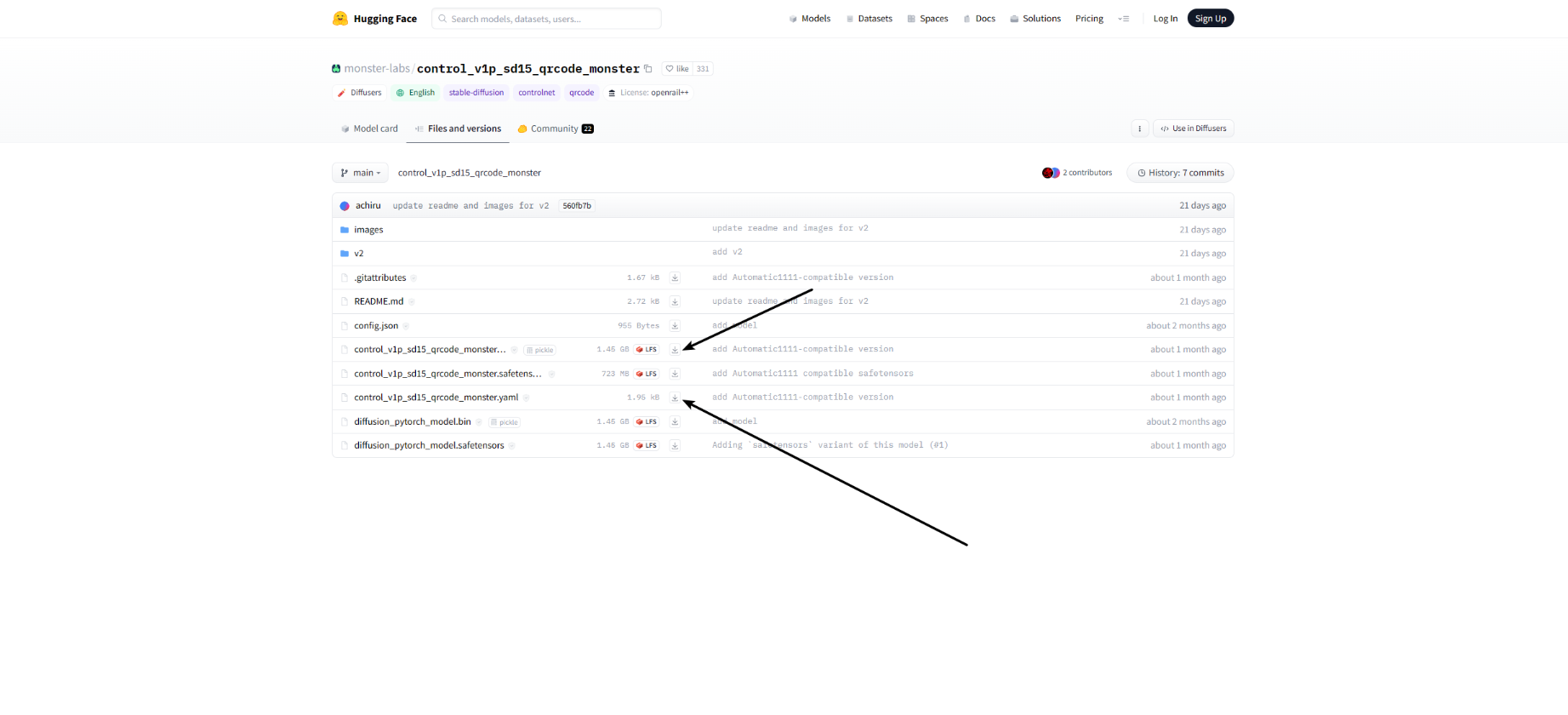Switch to the Model card tab
This screenshot has height=715, width=1568.
(x=369, y=129)
